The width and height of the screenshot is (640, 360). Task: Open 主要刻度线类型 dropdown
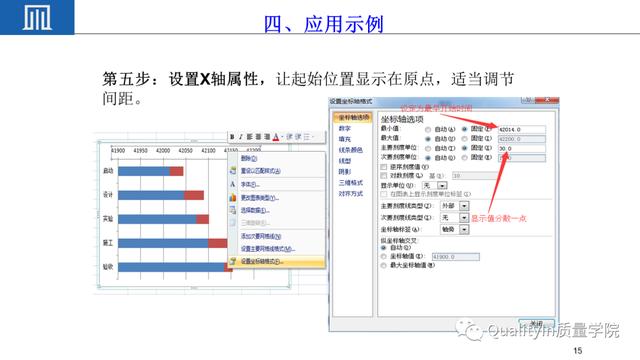tap(464, 206)
